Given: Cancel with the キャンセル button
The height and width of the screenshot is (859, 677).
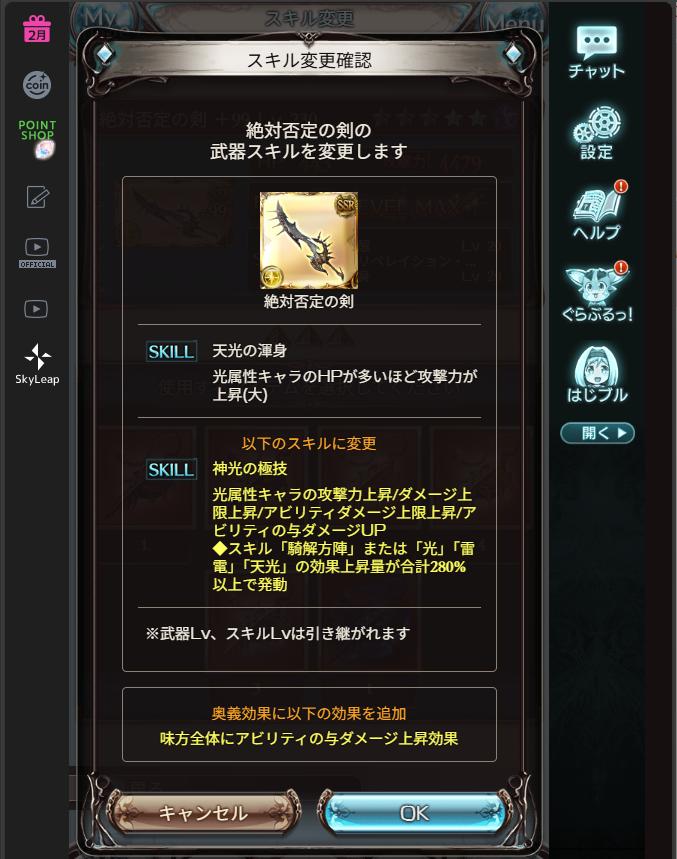Looking at the screenshot, I should [x=203, y=813].
